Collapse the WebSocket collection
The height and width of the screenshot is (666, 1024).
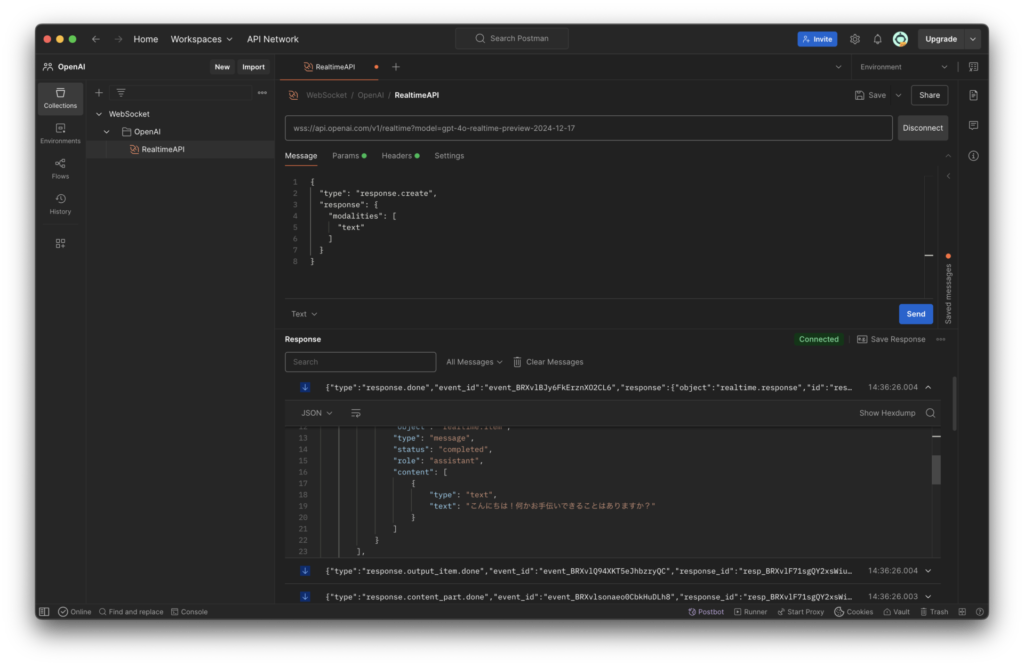pyautogui.click(x=99, y=114)
